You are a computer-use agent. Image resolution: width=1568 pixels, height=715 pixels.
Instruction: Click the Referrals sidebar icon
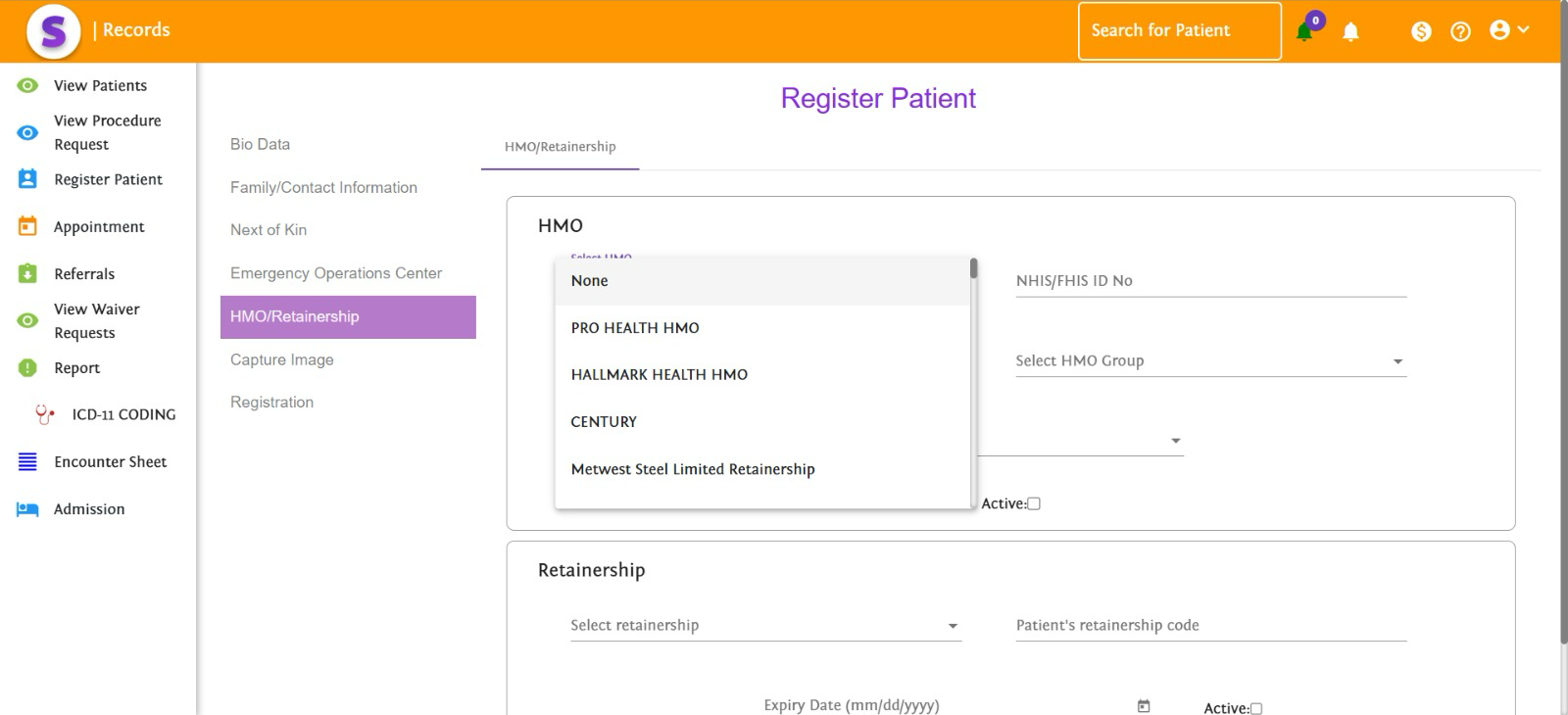tap(27, 273)
